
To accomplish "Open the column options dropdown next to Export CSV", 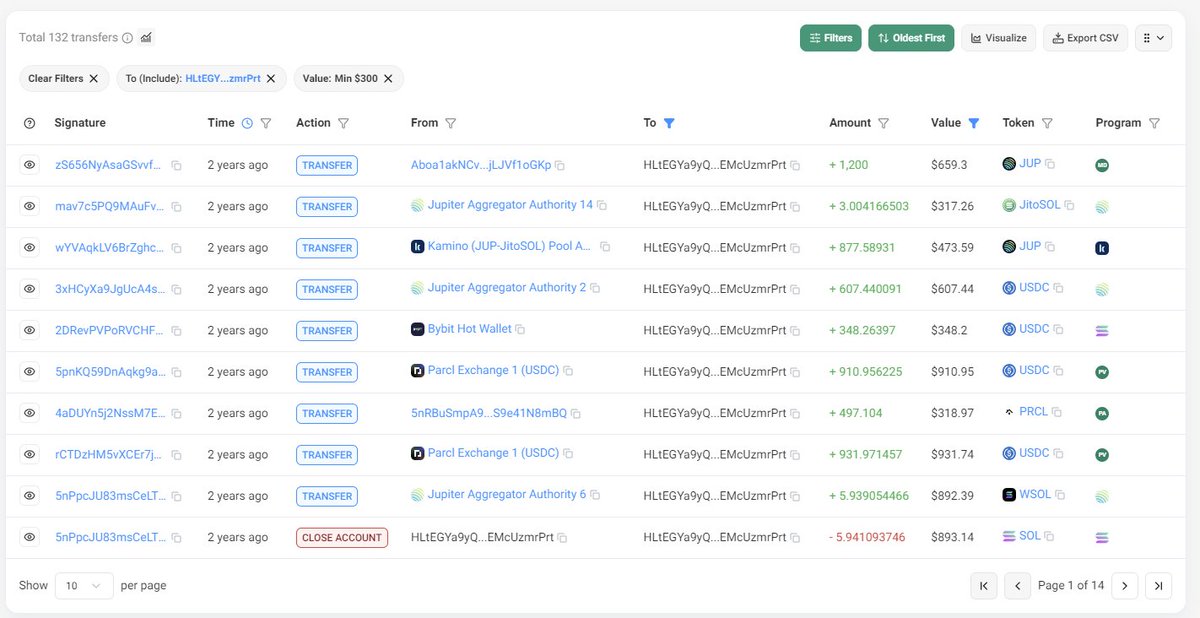I will [x=1153, y=38].
